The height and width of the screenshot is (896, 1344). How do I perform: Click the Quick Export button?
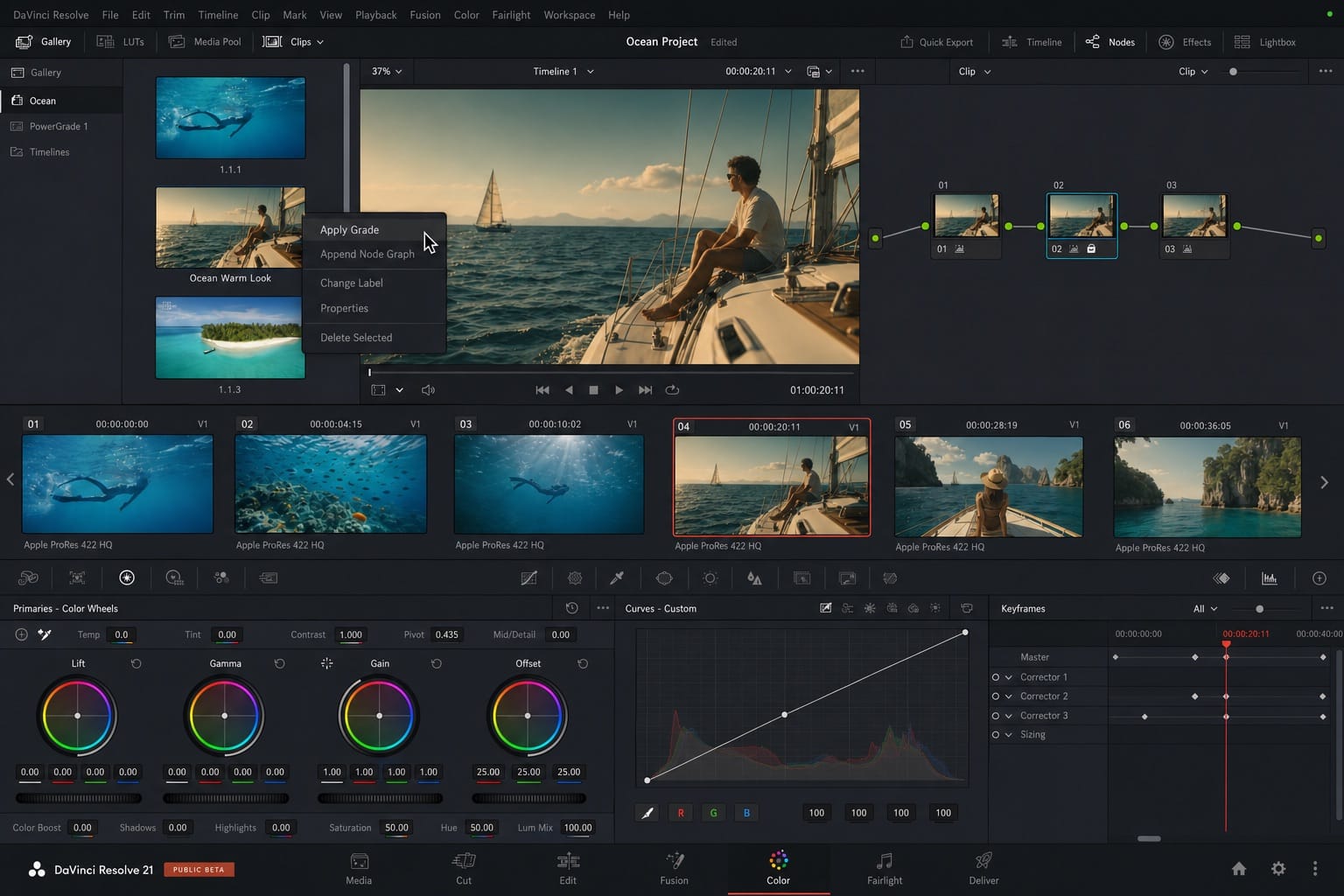click(x=936, y=42)
